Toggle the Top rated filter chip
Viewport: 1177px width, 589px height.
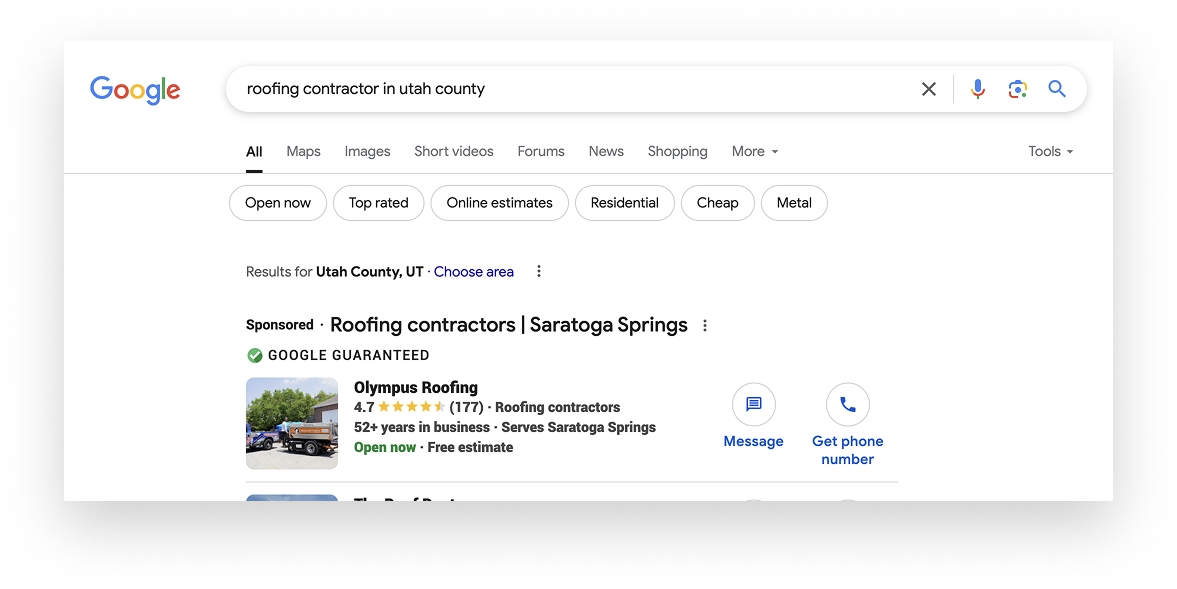click(x=378, y=203)
